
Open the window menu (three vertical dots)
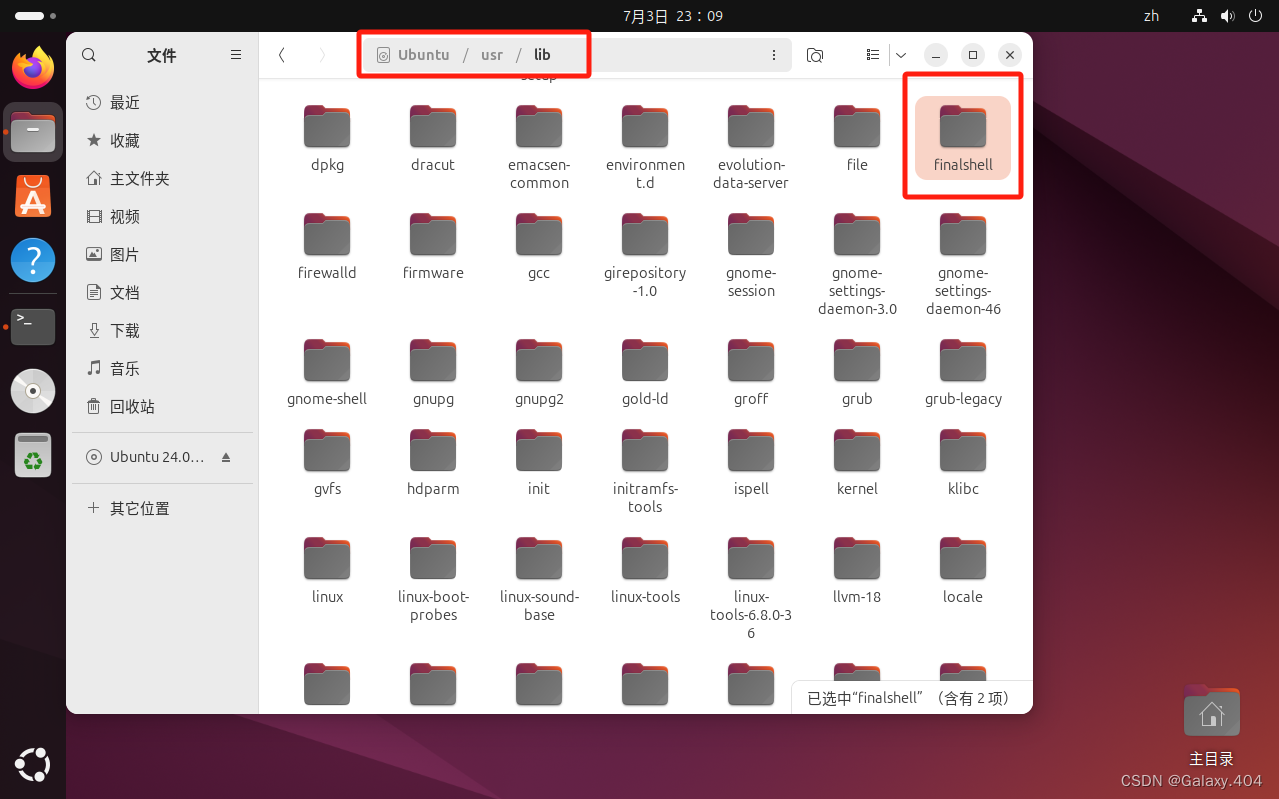tap(774, 55)
